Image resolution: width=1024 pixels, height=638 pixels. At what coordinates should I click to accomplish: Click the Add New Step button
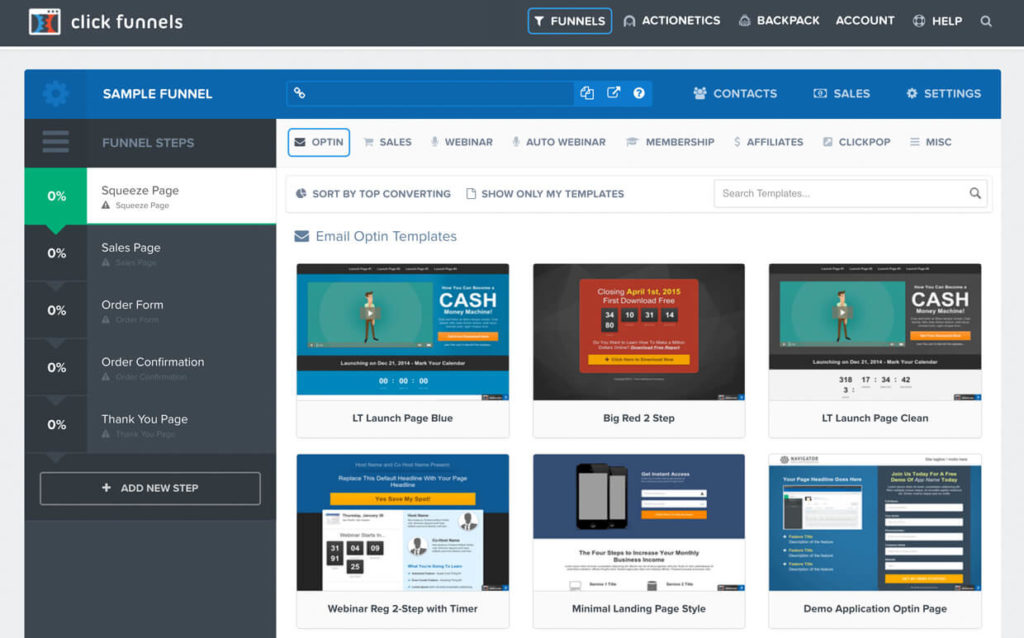tap(150, 488)
